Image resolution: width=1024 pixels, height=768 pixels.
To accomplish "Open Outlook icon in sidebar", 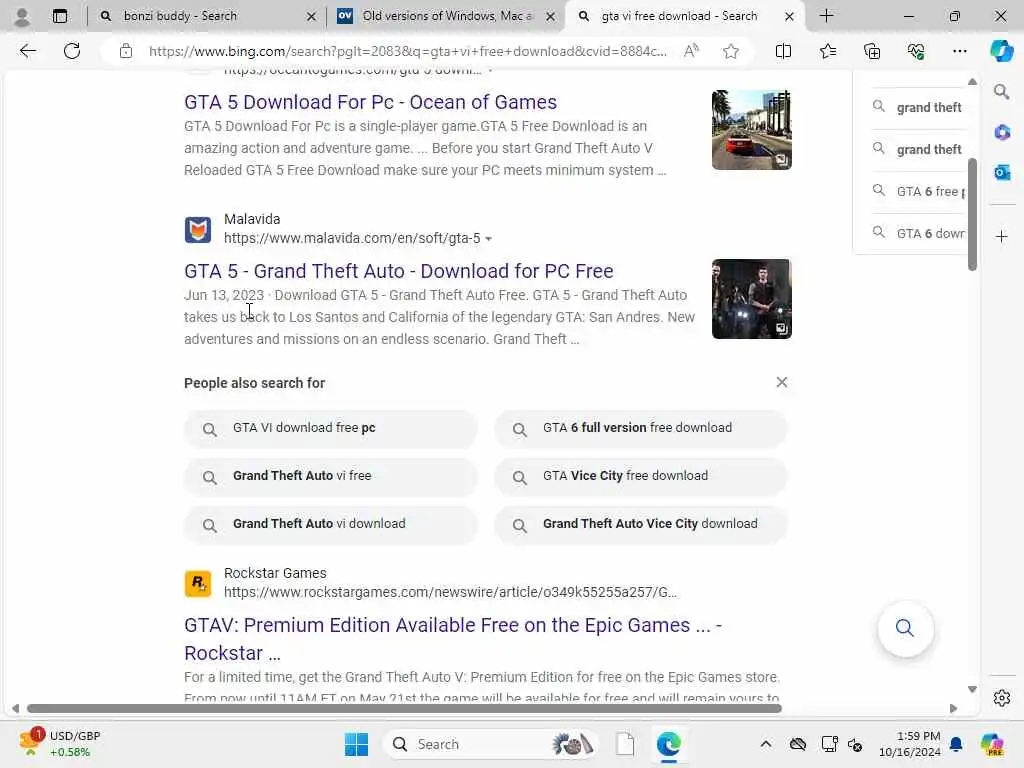I will (1002, 172).
